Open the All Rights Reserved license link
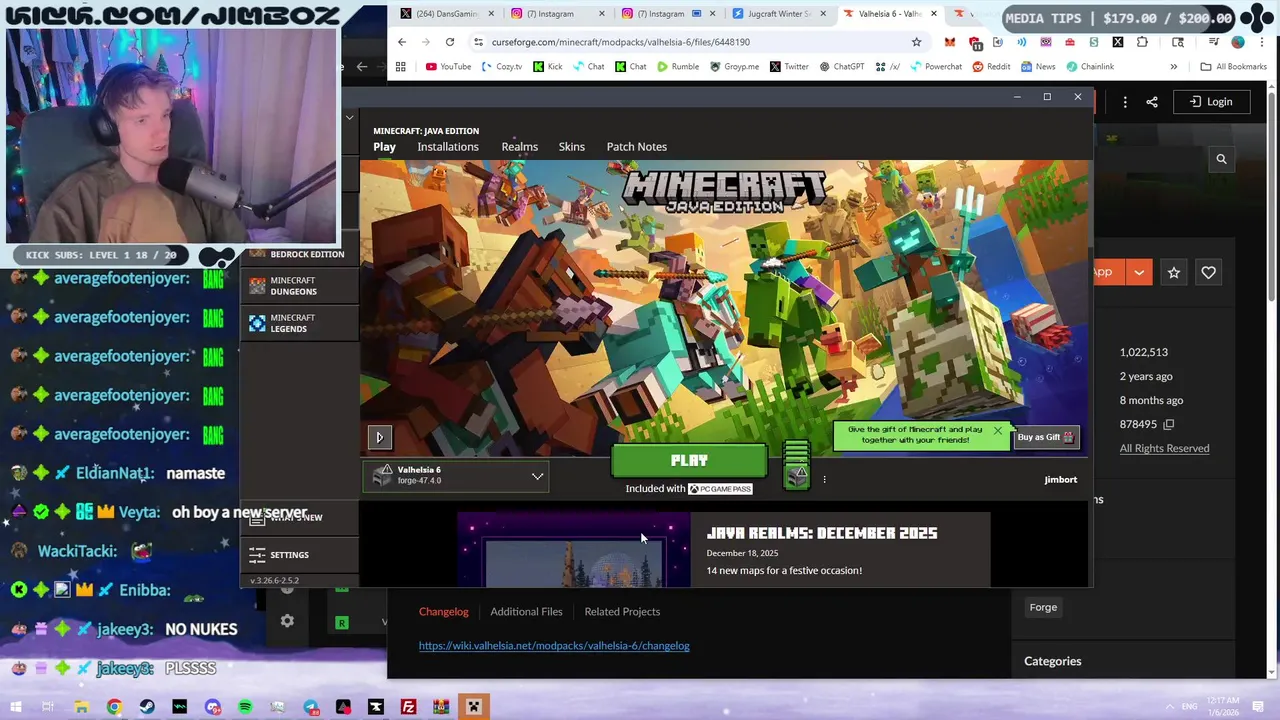1280x720 pixels. point(1164,448)
